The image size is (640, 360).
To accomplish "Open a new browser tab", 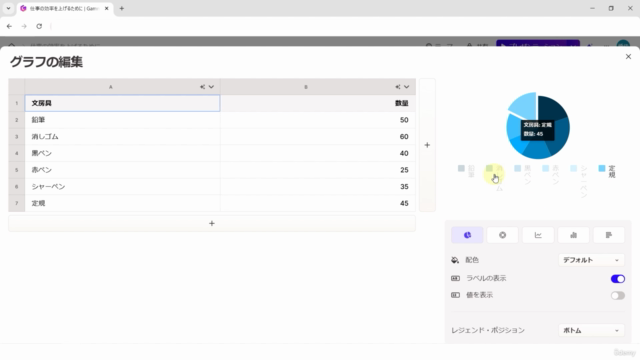I will [x=122, y=8].
